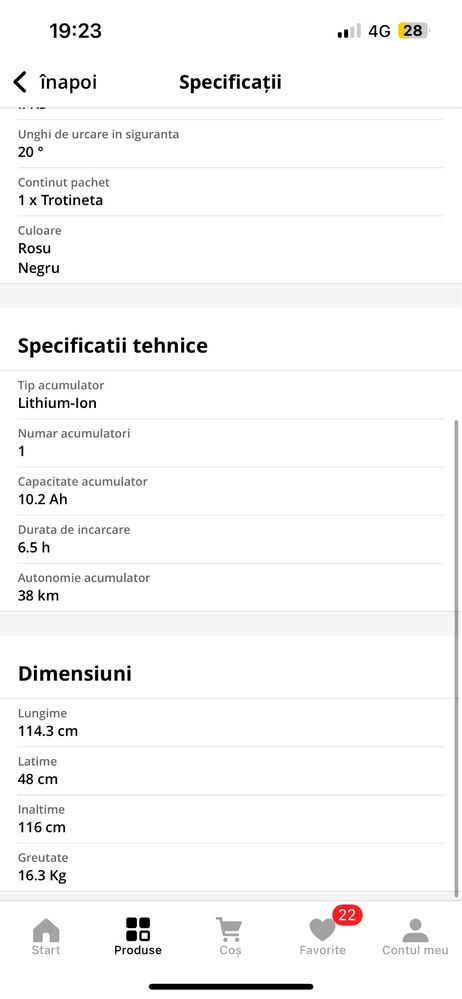Tap the back chevron arrow icon
This screenshot has height=999, width=462.
tap(20, 83)
